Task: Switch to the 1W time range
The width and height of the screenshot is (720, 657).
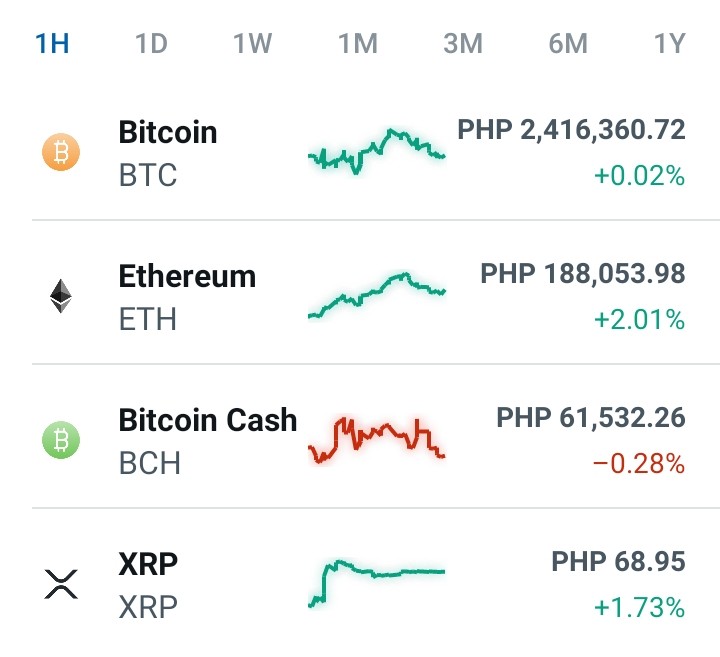Action: pos(253,44)
